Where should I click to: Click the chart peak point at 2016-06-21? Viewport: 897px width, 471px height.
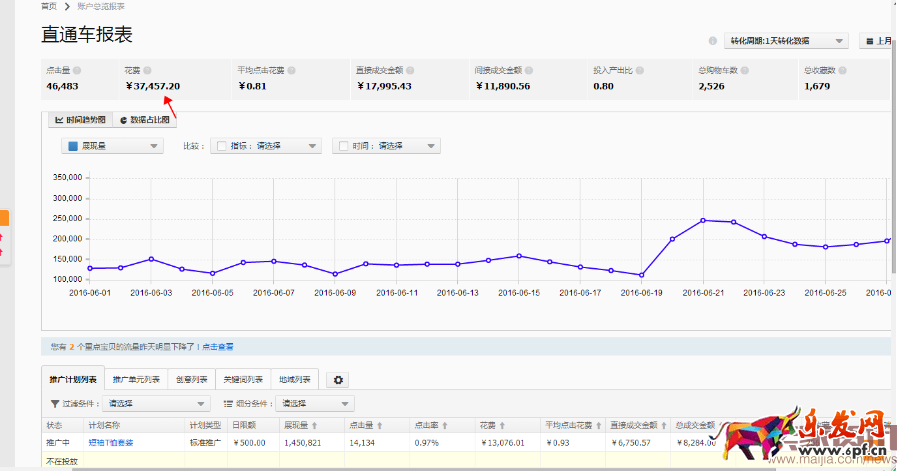point(703,220)
